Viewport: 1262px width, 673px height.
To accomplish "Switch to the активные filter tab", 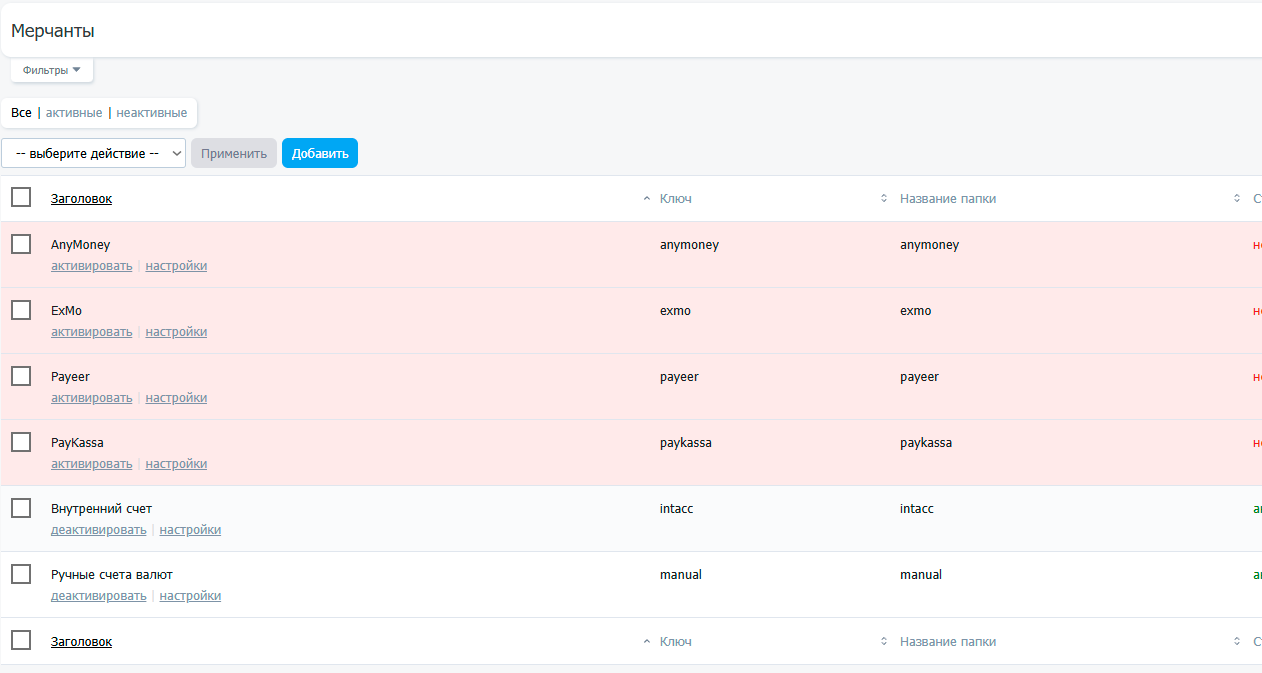I will [74, 113].
